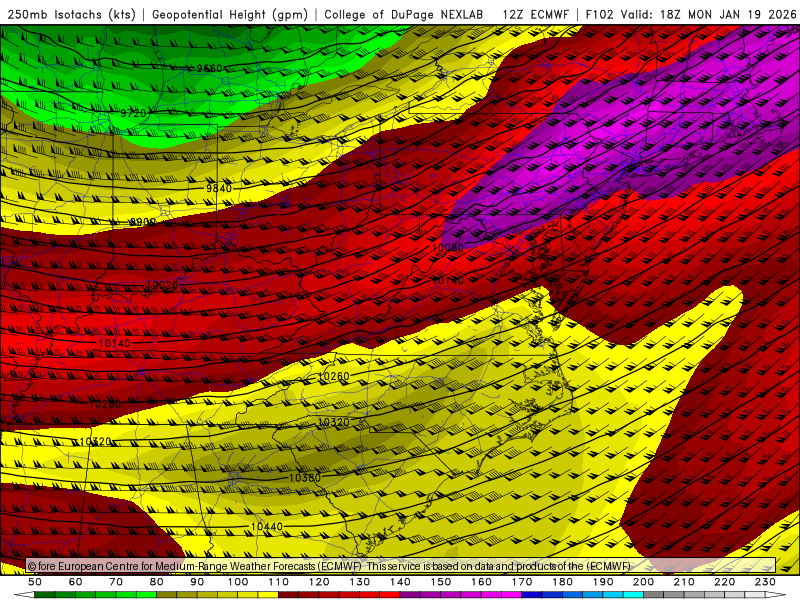800x600 pixels.
Task: Click the 9840 height contour label
Action: [x=219, y=188]
